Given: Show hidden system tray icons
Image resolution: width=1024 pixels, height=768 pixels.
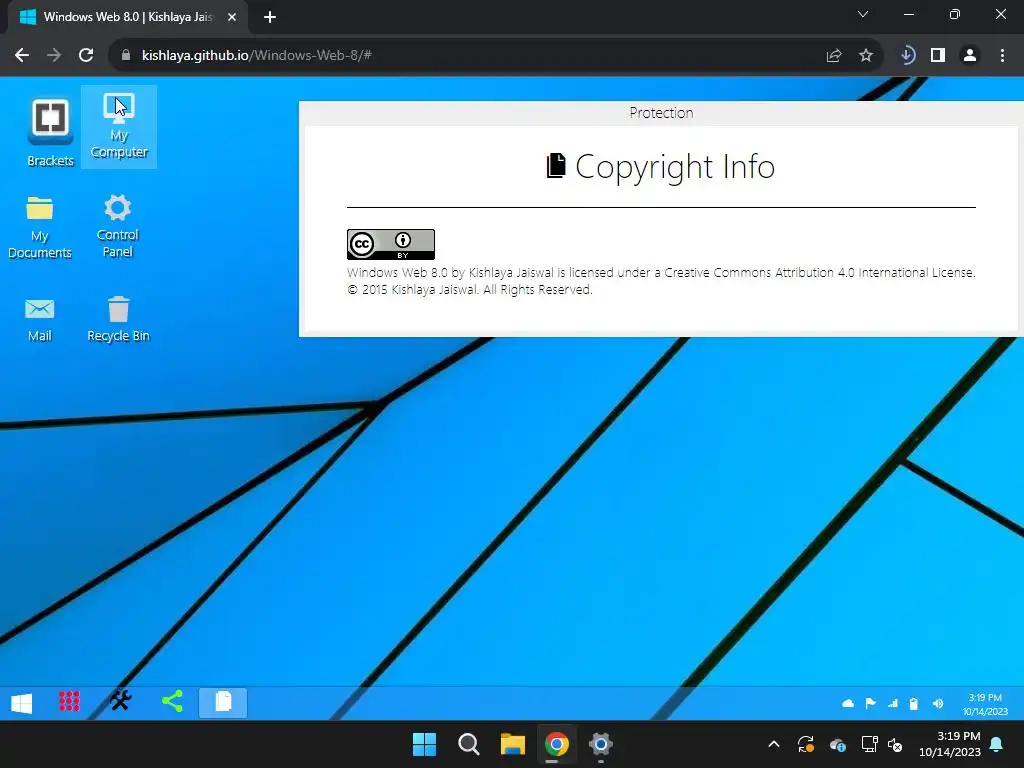Looking at the screenshot, I should [774, 744].
